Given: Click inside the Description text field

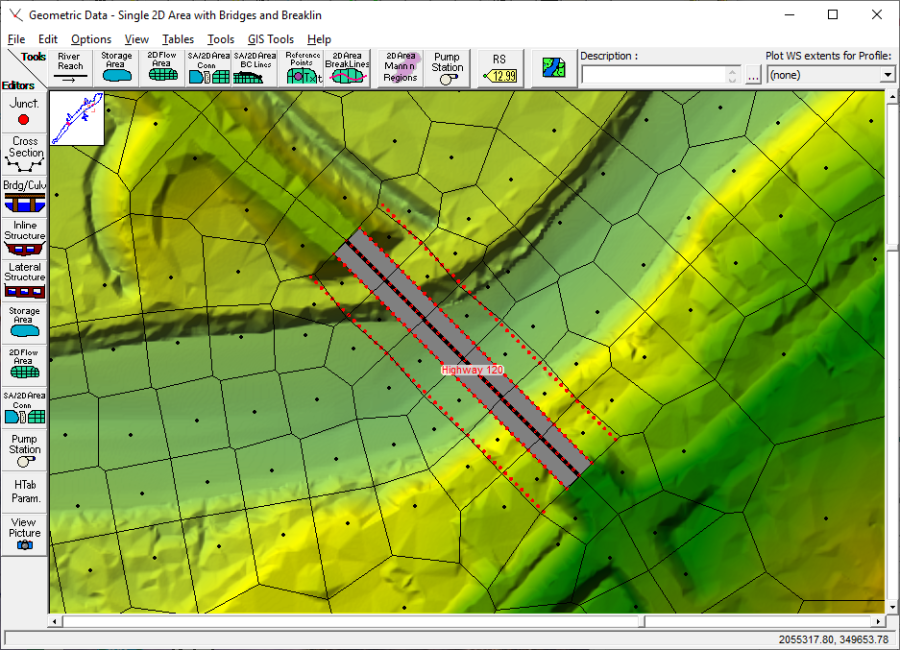Looking at the screenshot, I should click(x=650, y=74).
